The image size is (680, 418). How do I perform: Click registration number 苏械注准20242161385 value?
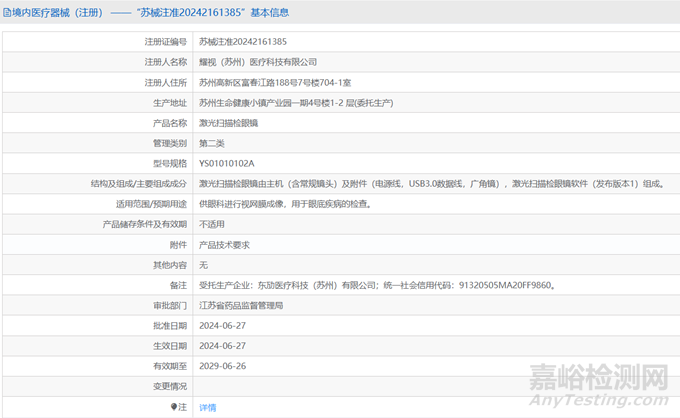point(243,41)
